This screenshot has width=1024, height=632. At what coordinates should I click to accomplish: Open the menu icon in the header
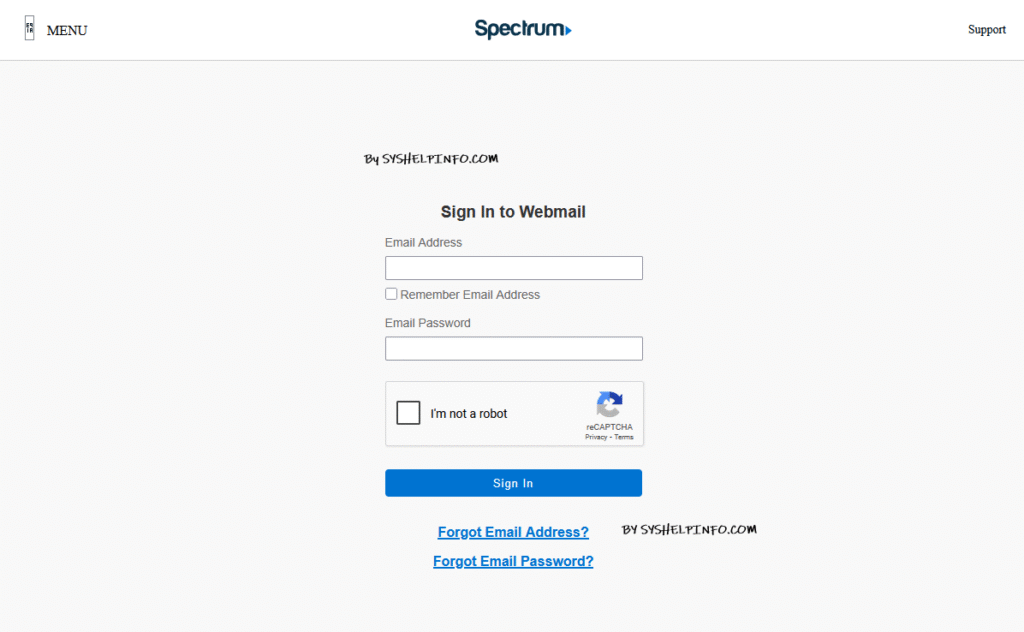pyautogui.click(x=29, y=29)
